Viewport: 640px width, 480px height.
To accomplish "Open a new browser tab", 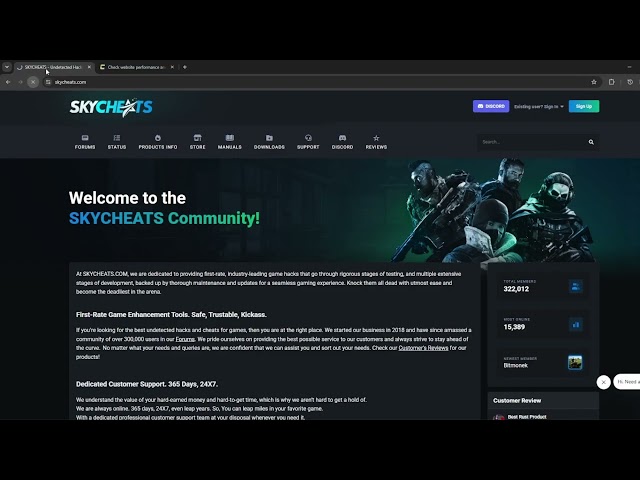I will coord(185,67).
